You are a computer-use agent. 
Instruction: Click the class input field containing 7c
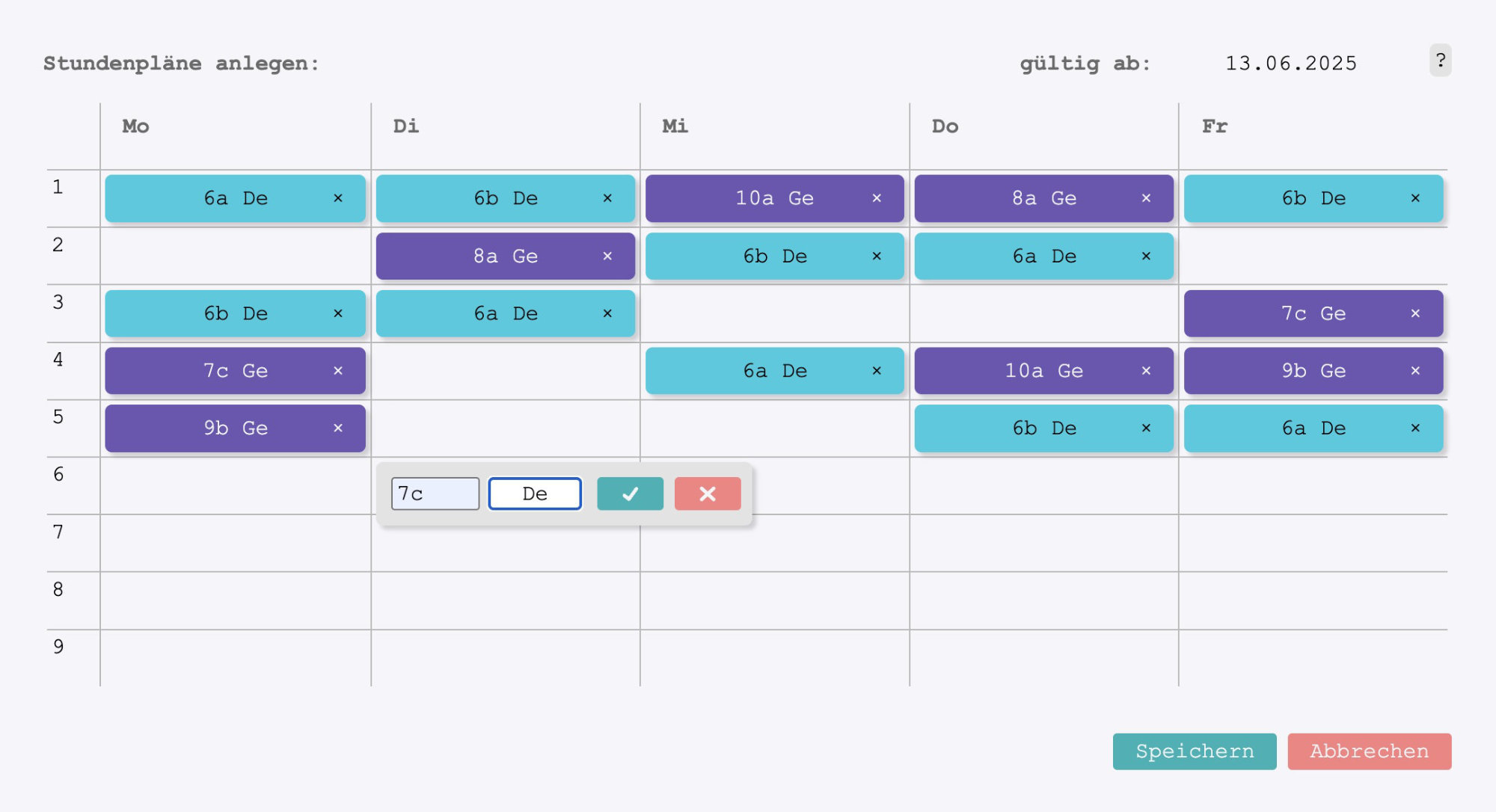[435, 493]
